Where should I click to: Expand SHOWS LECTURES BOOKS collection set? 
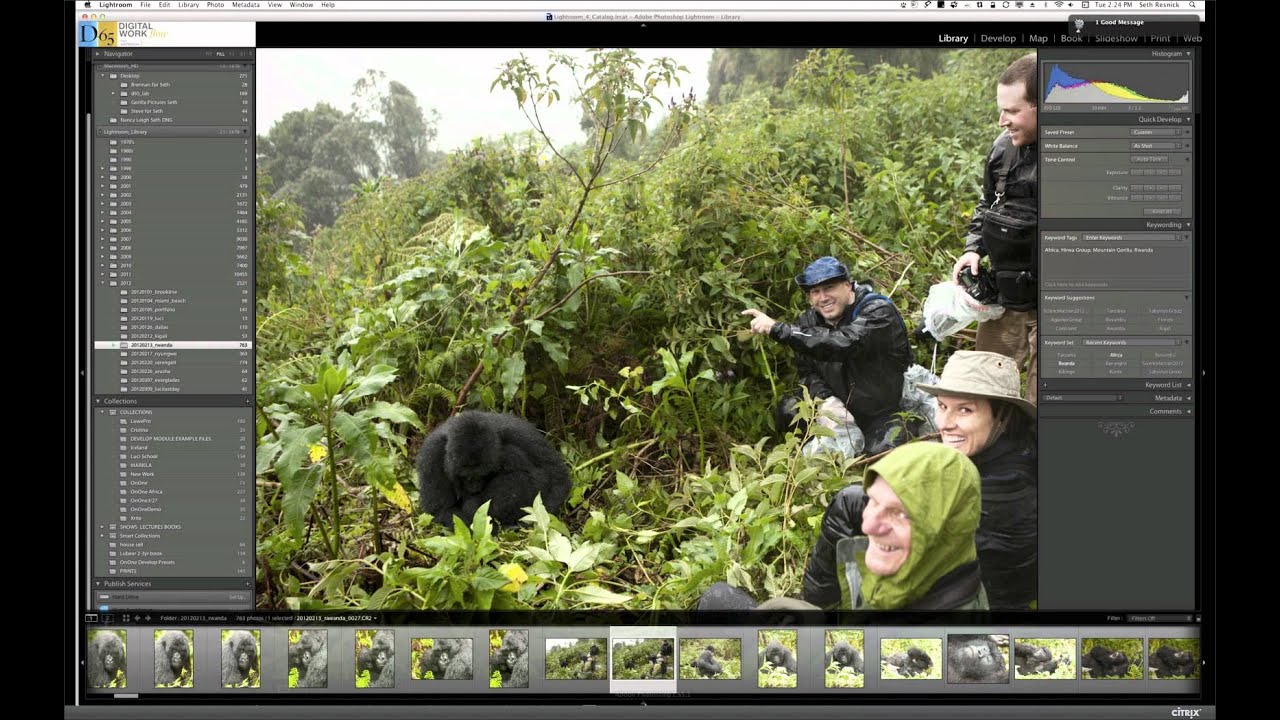(x=103, y=526)
